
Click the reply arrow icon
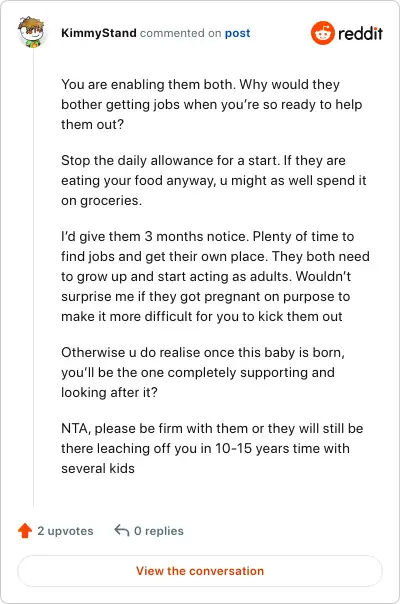(122, 530)
